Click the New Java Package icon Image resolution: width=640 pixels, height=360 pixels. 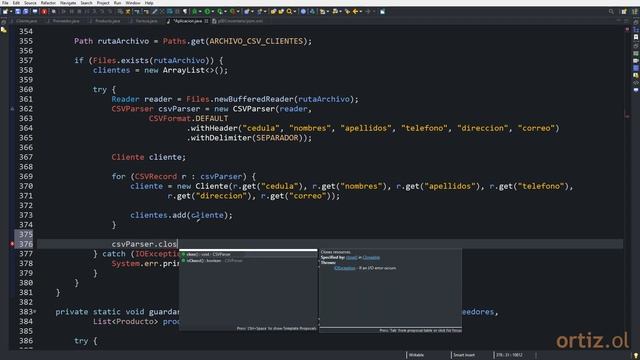tap(246, 11)
